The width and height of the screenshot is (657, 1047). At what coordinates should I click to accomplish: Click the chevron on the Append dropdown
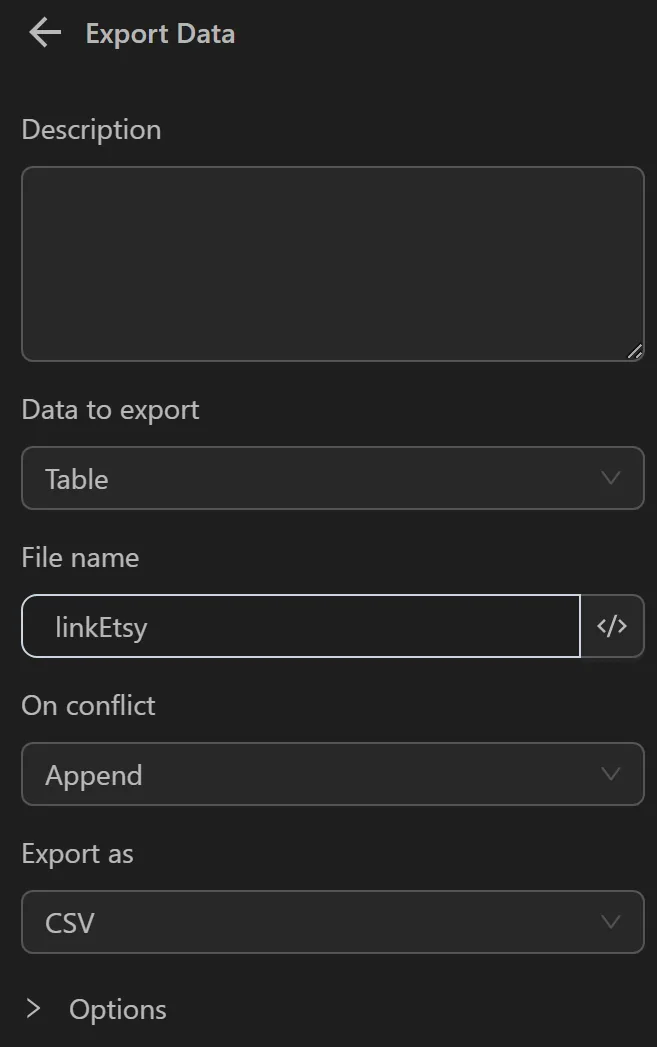point(610,774)
